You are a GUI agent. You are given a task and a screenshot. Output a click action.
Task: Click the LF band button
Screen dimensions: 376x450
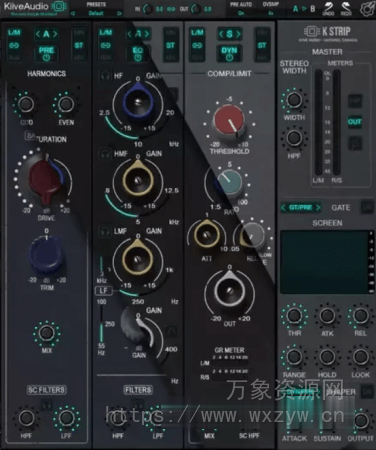tap(104, 290)
